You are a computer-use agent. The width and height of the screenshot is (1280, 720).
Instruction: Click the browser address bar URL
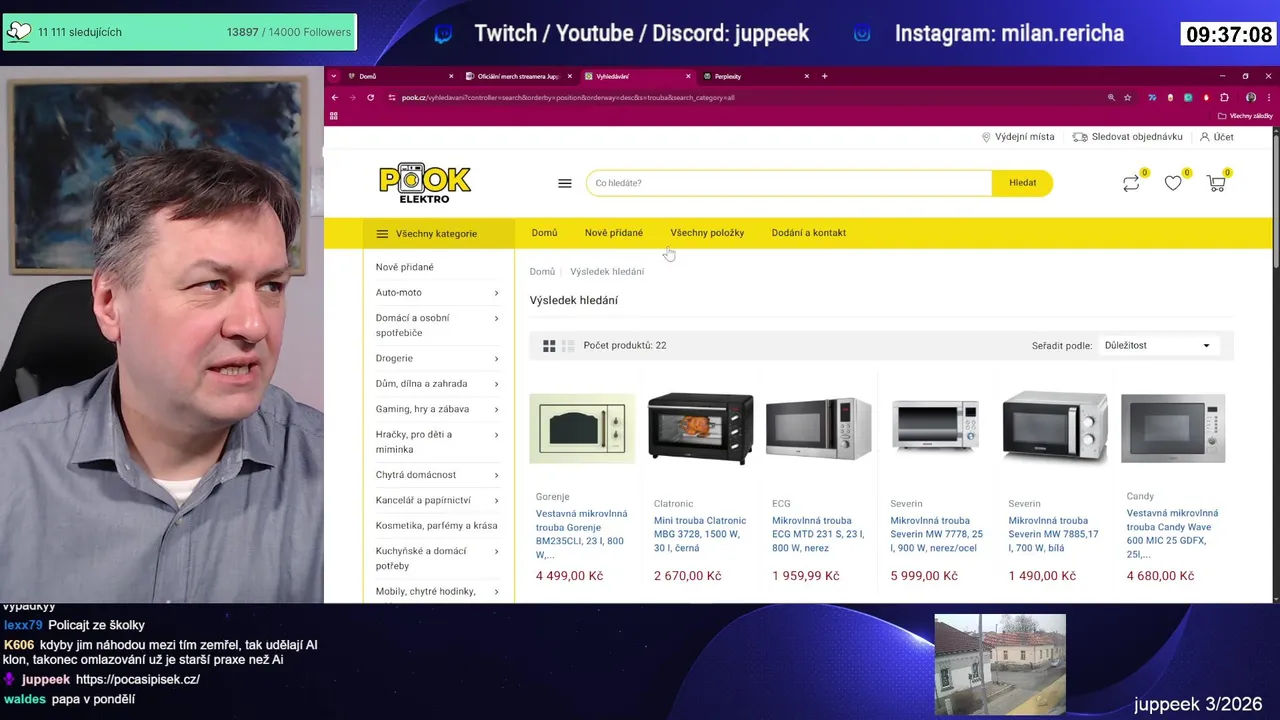click(568, 97)
